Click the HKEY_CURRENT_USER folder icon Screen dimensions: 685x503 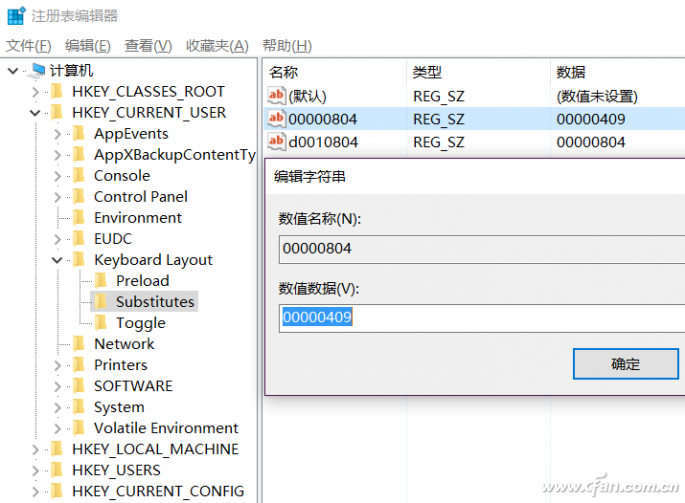[x=56, y=113]
